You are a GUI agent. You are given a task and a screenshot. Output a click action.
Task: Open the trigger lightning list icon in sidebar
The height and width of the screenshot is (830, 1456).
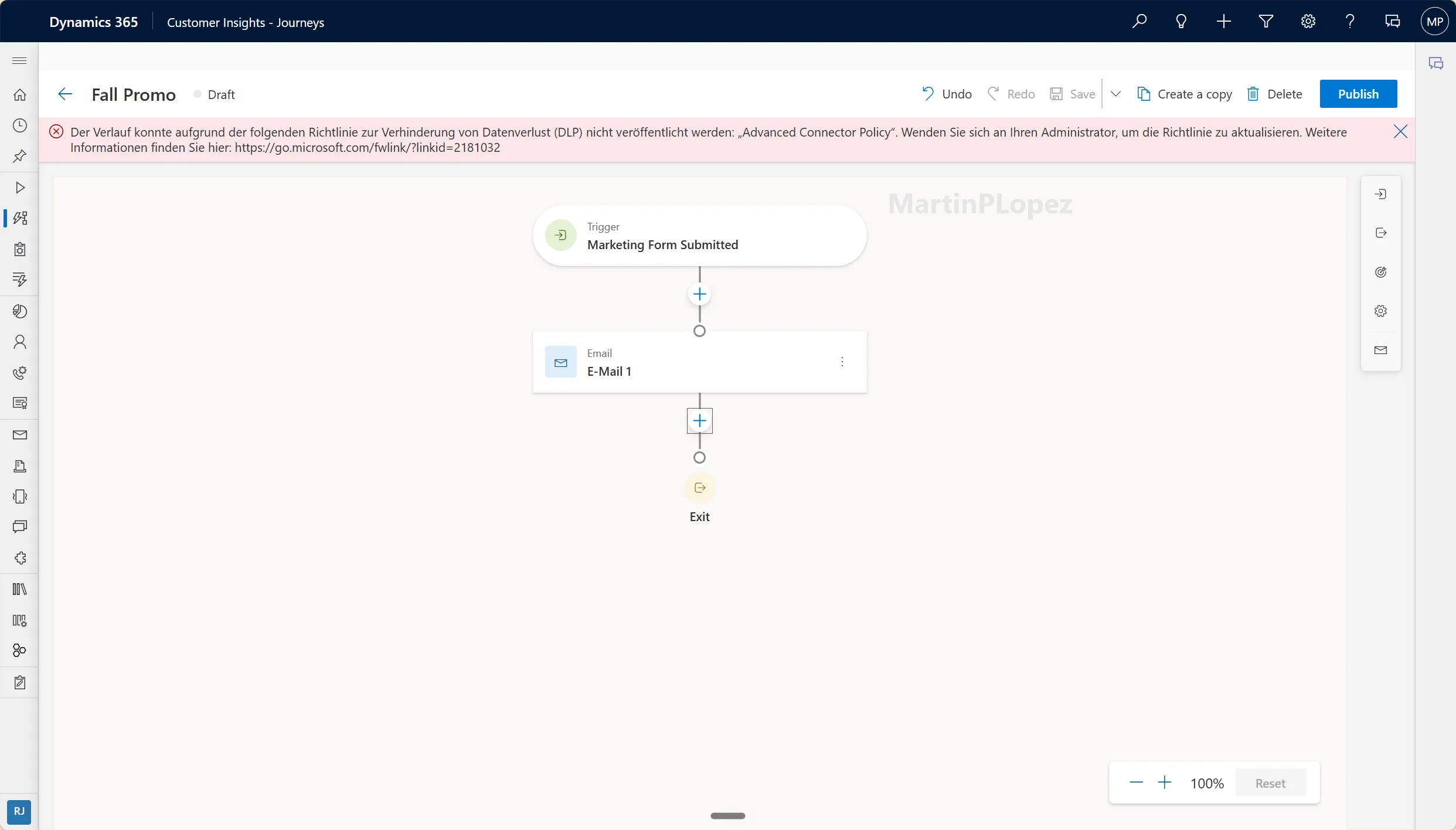tap(19, 280)
